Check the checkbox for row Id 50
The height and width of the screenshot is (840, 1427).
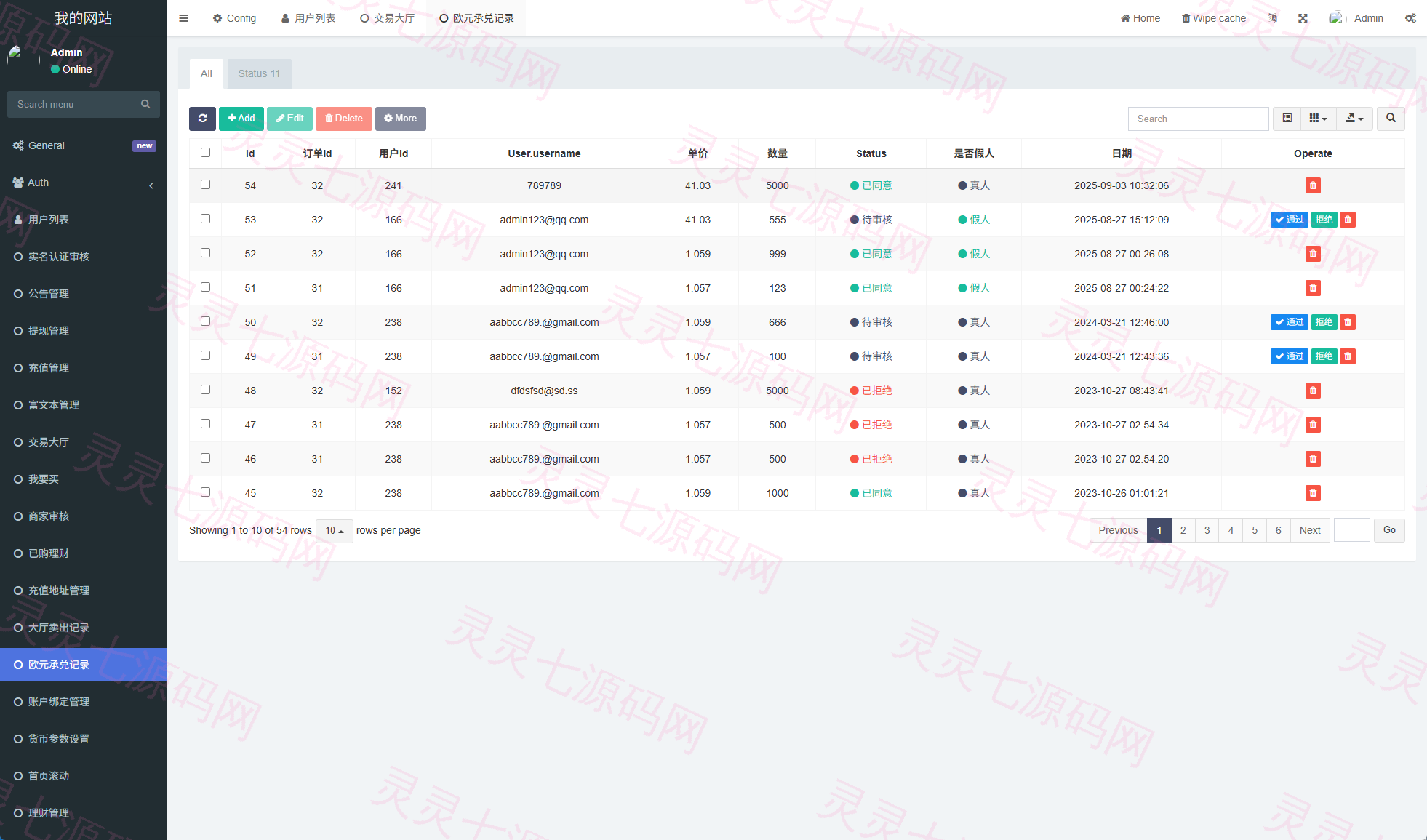tap(205, 321)
